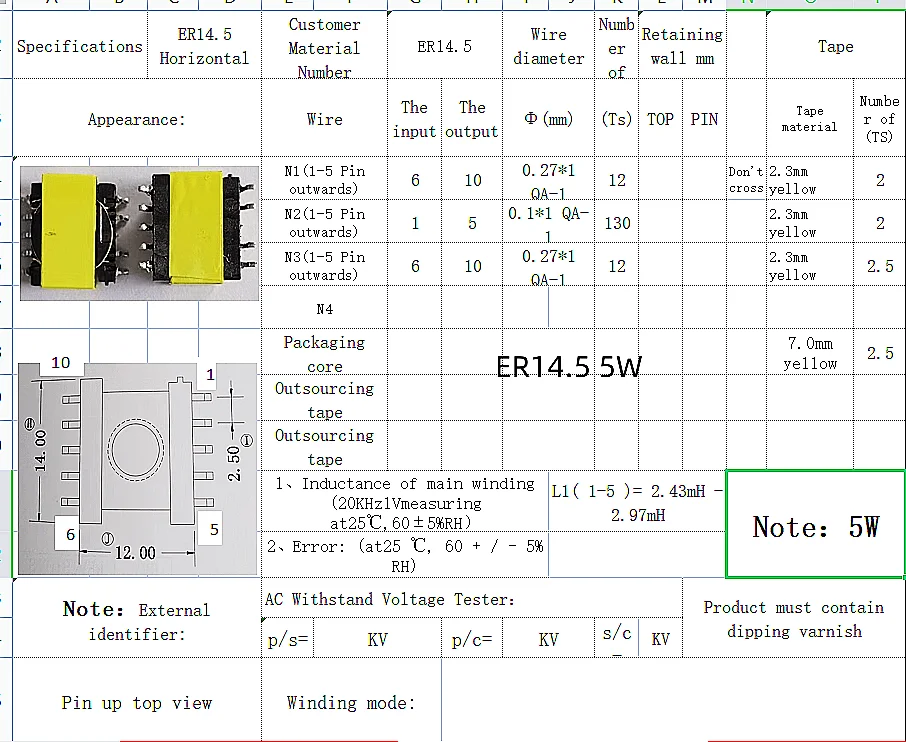Select the "Pin up top view" cell

click(x=137, y=702)
